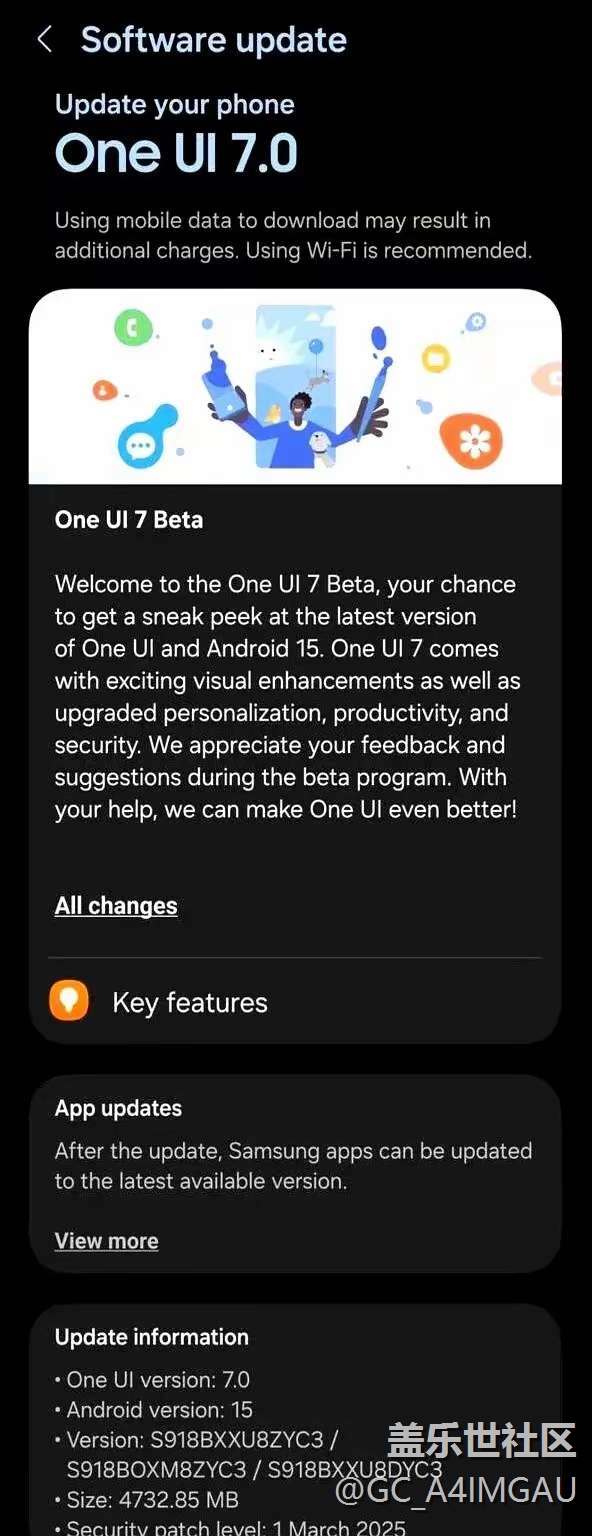Tap the Size: 4732.85 MB line
This screenshot has width=592, height=1536.
147,1500
